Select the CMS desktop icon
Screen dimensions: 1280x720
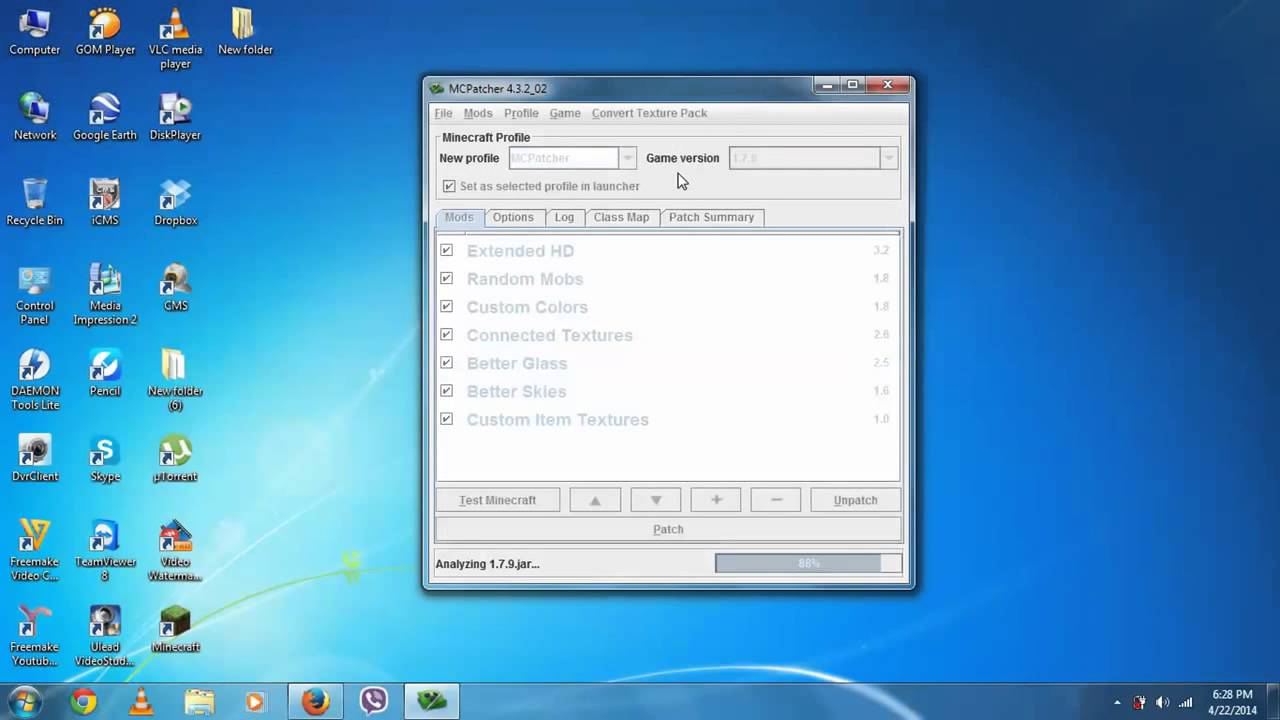pyautogui.click(x=175, y=287)
